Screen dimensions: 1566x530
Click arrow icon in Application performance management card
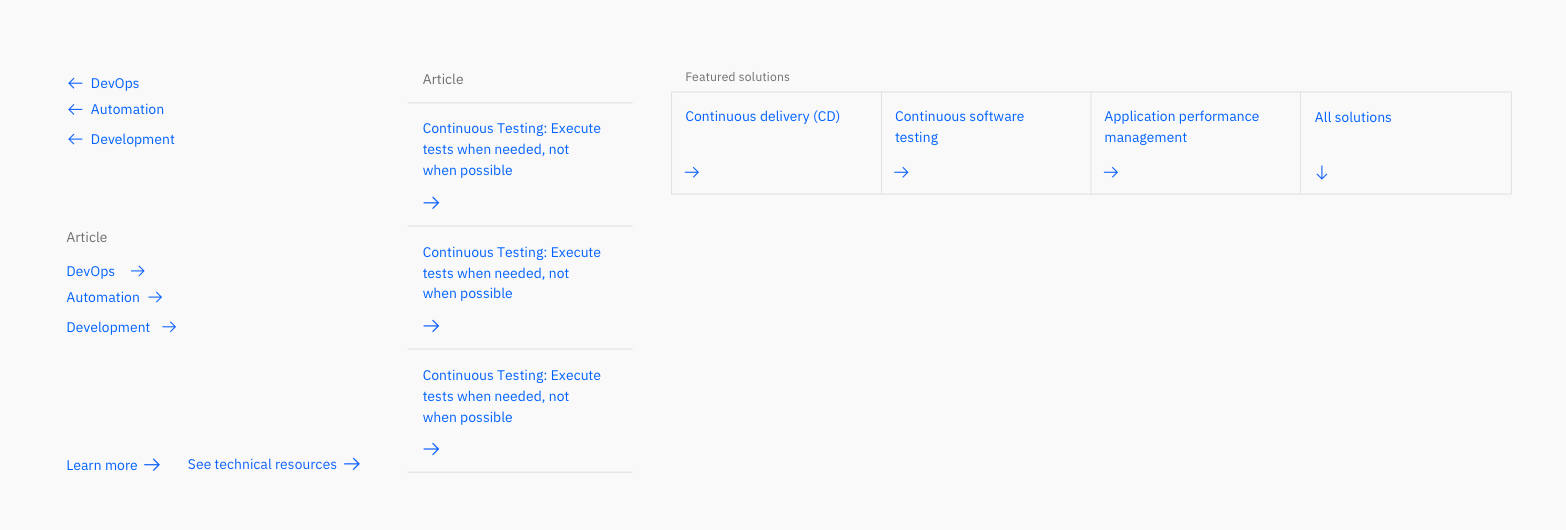pyautogui.click(x=1111, y=173)
